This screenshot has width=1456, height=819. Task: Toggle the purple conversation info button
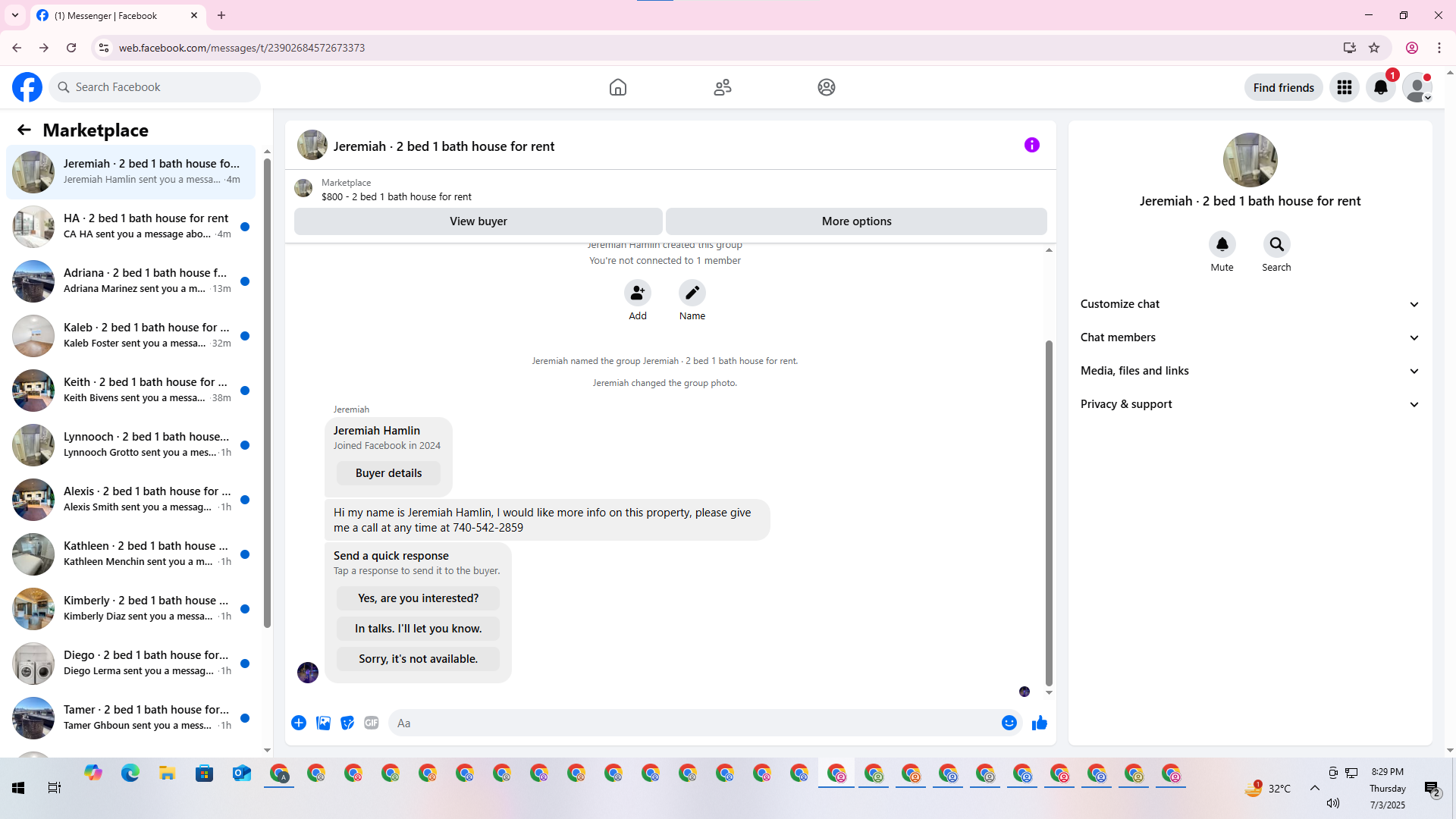point(1031,145)
